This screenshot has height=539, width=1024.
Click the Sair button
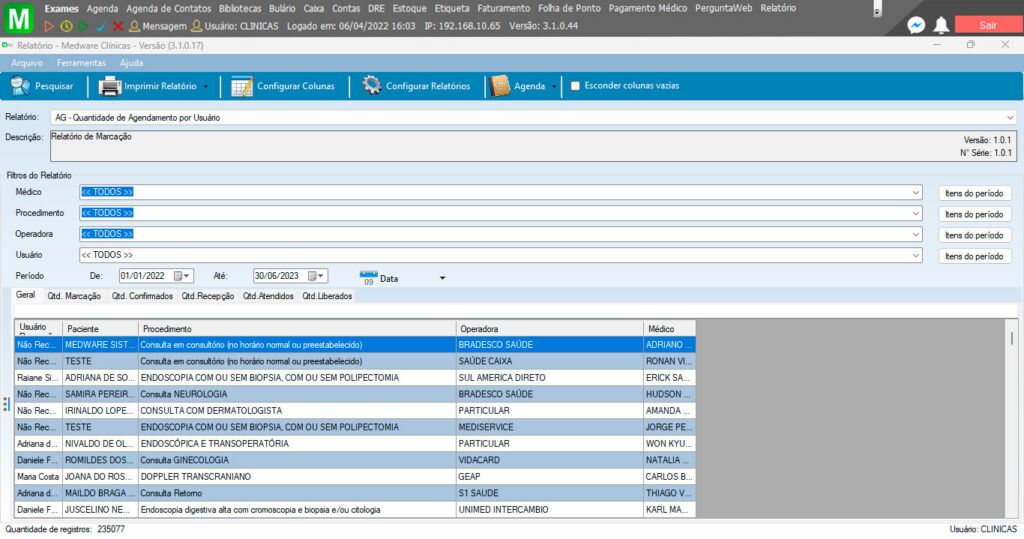tap(986, 25)
